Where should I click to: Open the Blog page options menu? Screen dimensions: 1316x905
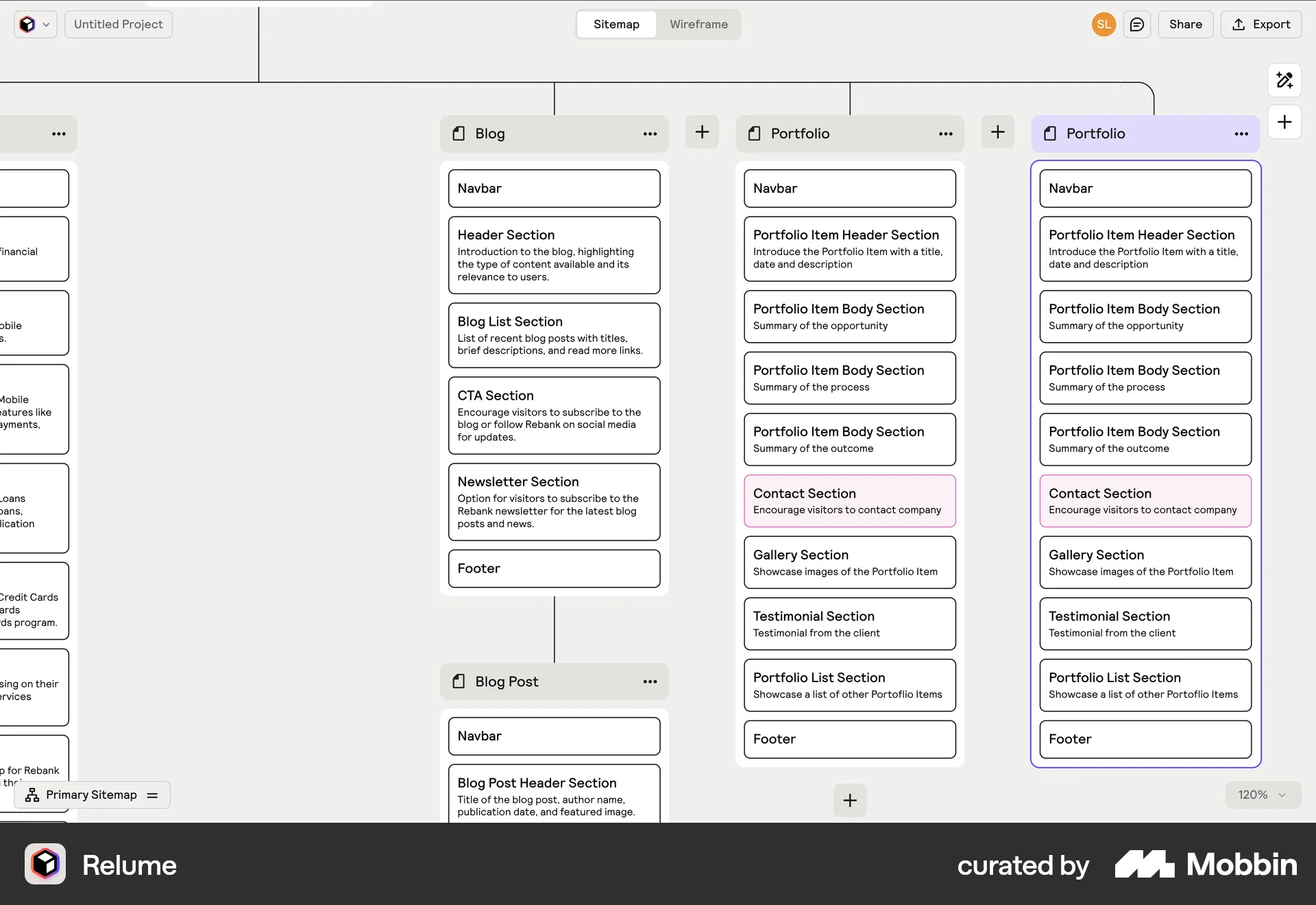pos(650,134)
